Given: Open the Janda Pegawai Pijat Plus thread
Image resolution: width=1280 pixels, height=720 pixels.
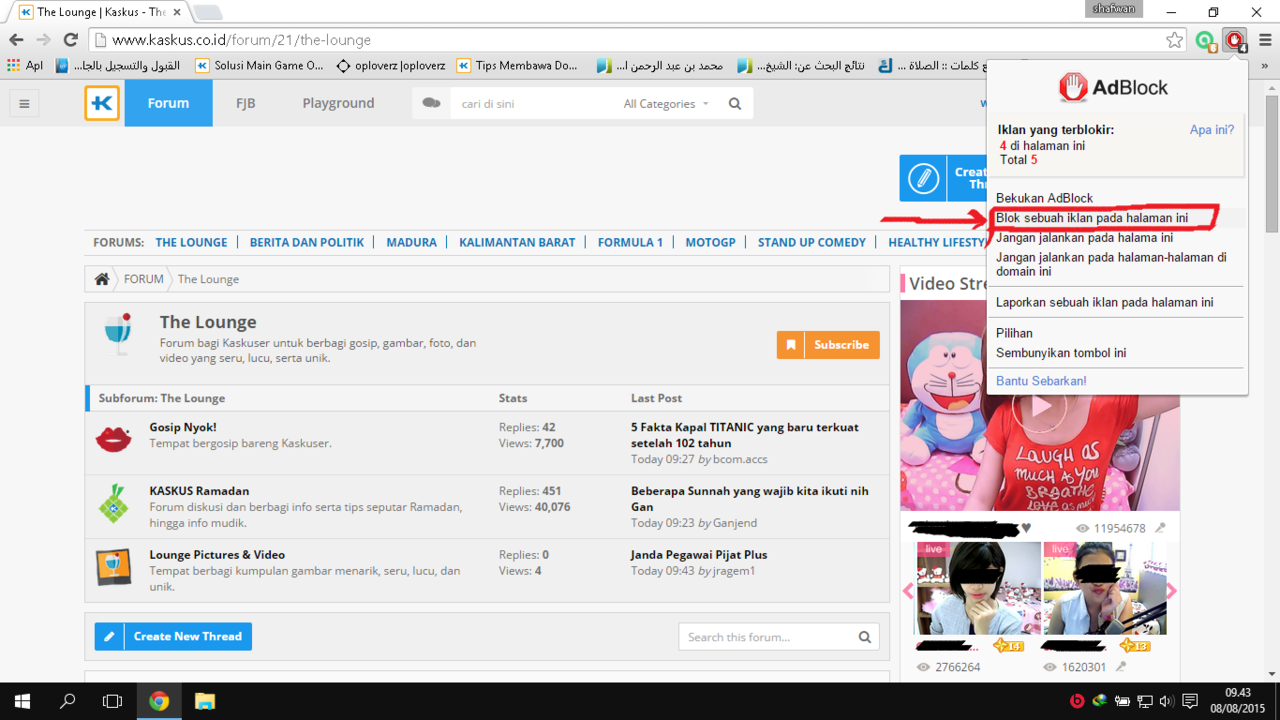Looking at the screenshot, I should (x=699, y=555).
